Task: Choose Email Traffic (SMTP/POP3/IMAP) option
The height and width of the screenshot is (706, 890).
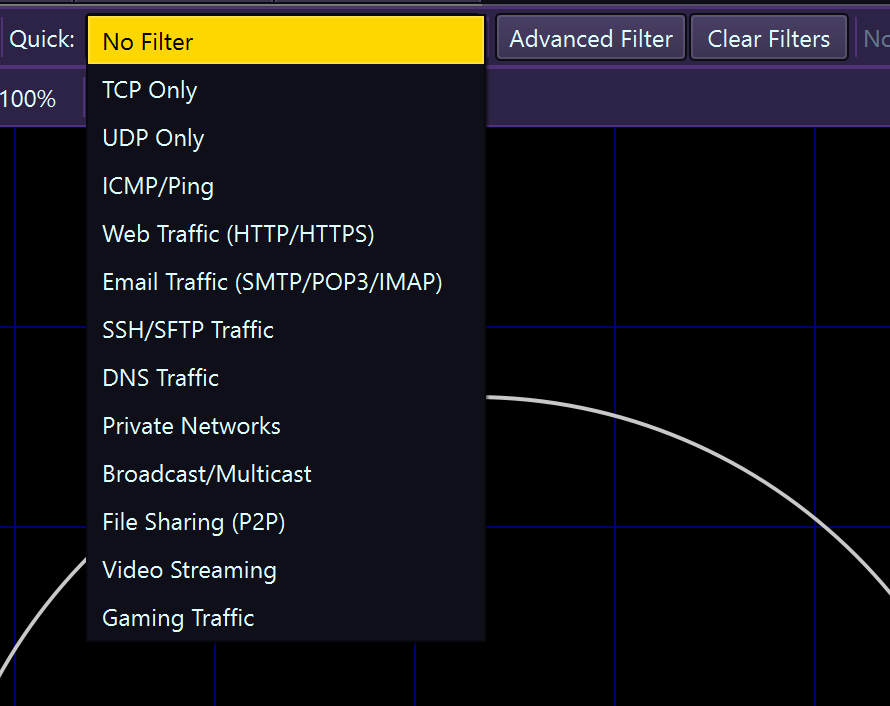Action: coord(272,282)
